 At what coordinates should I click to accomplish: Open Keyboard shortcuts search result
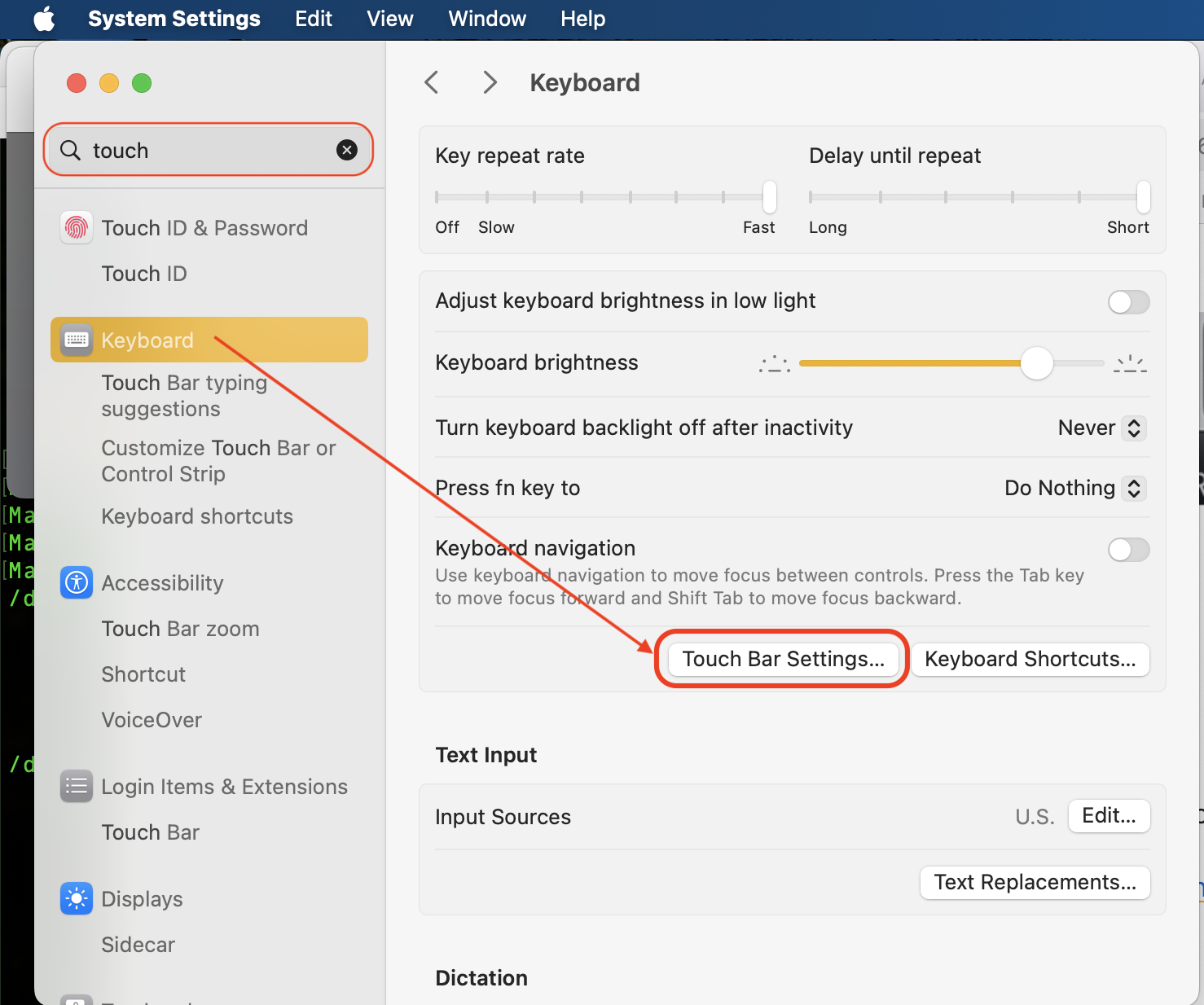pos(197,516)
